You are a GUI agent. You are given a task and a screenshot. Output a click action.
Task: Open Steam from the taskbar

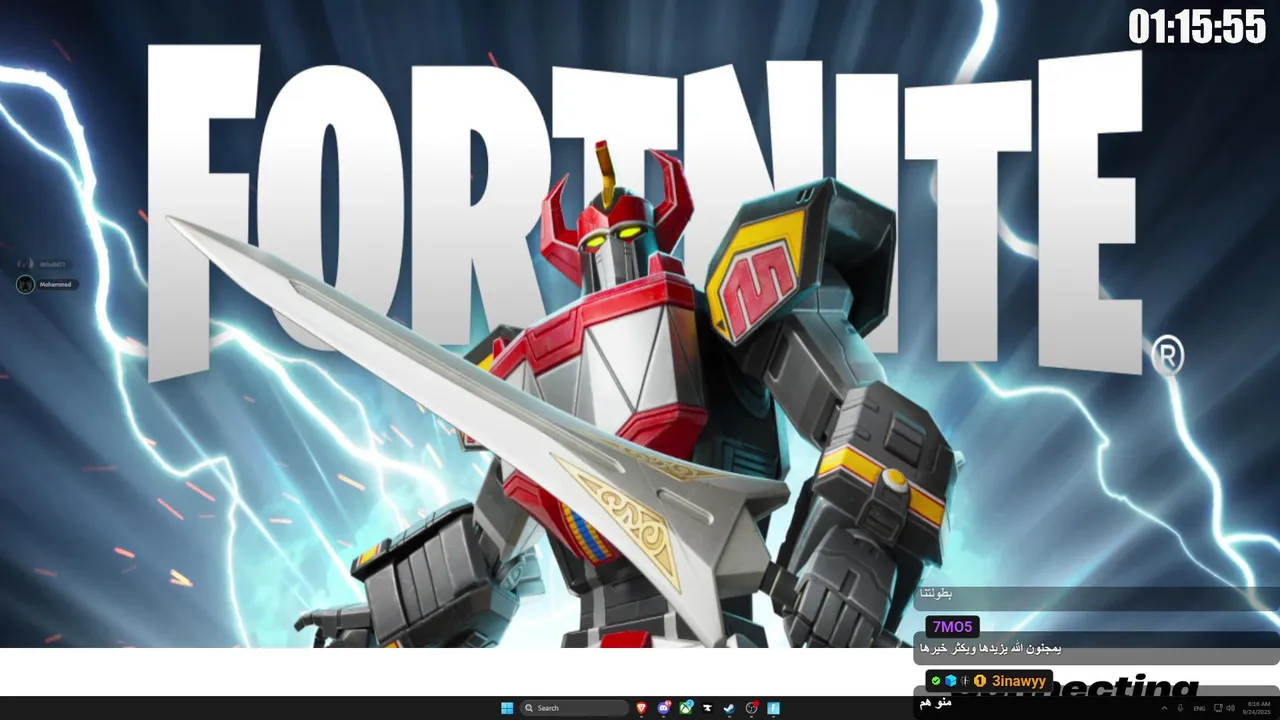729,708
